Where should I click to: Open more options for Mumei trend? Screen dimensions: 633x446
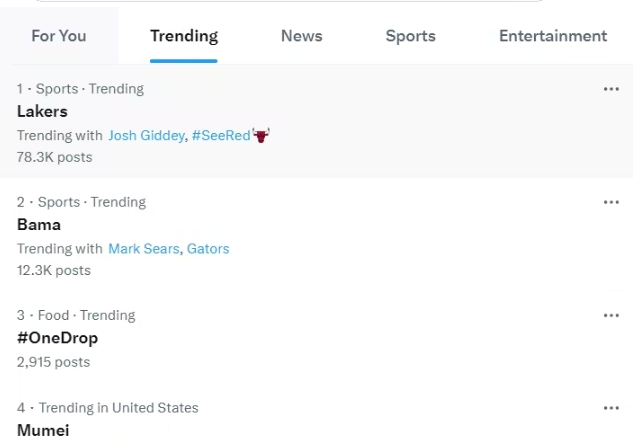611,408
